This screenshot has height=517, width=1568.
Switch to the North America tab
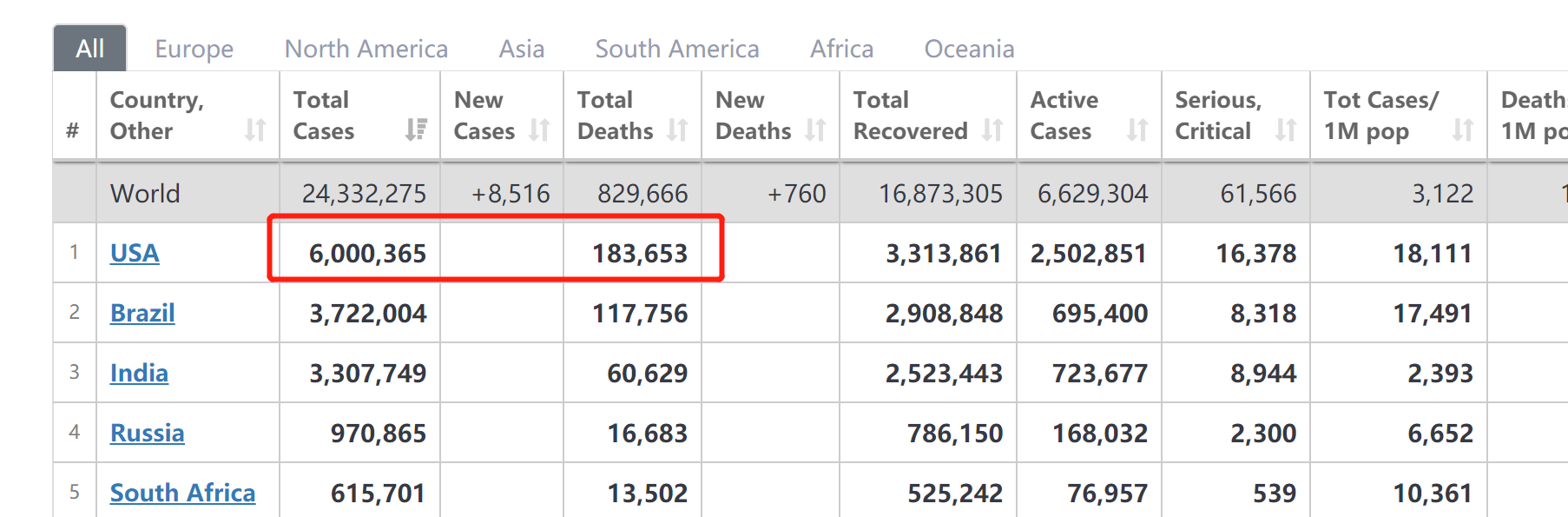tap(366, 49)
